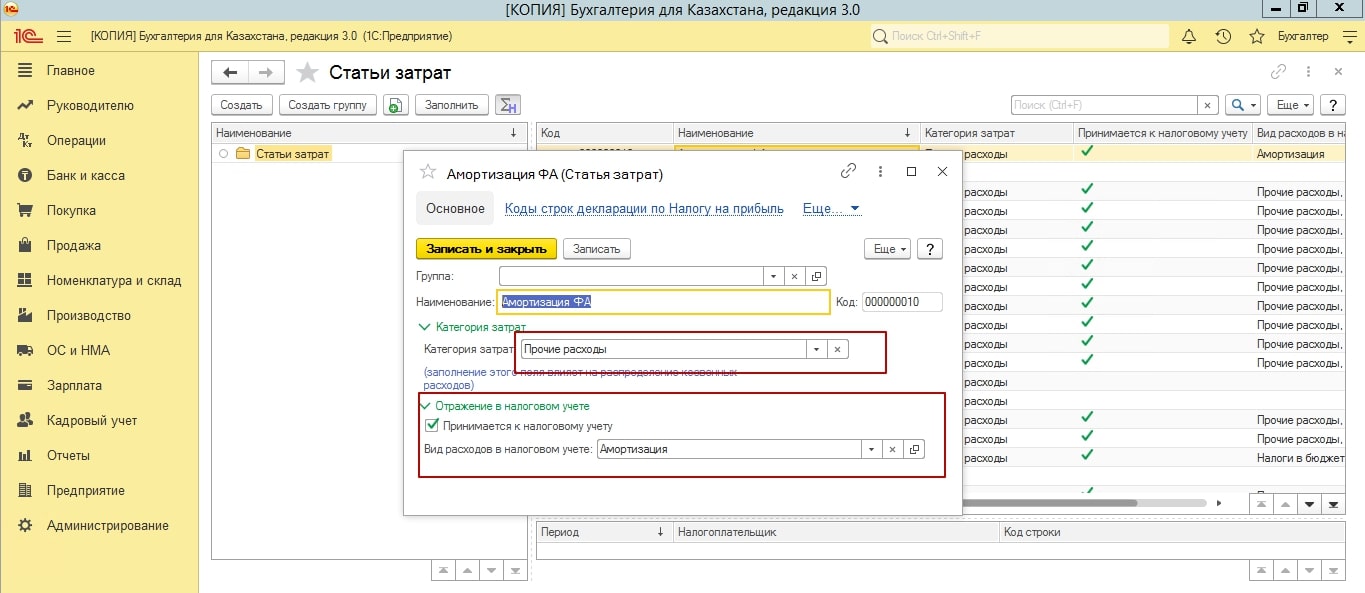
Task: Switch to Коды строк декларации tab
Action: click(x=645, y=209)
